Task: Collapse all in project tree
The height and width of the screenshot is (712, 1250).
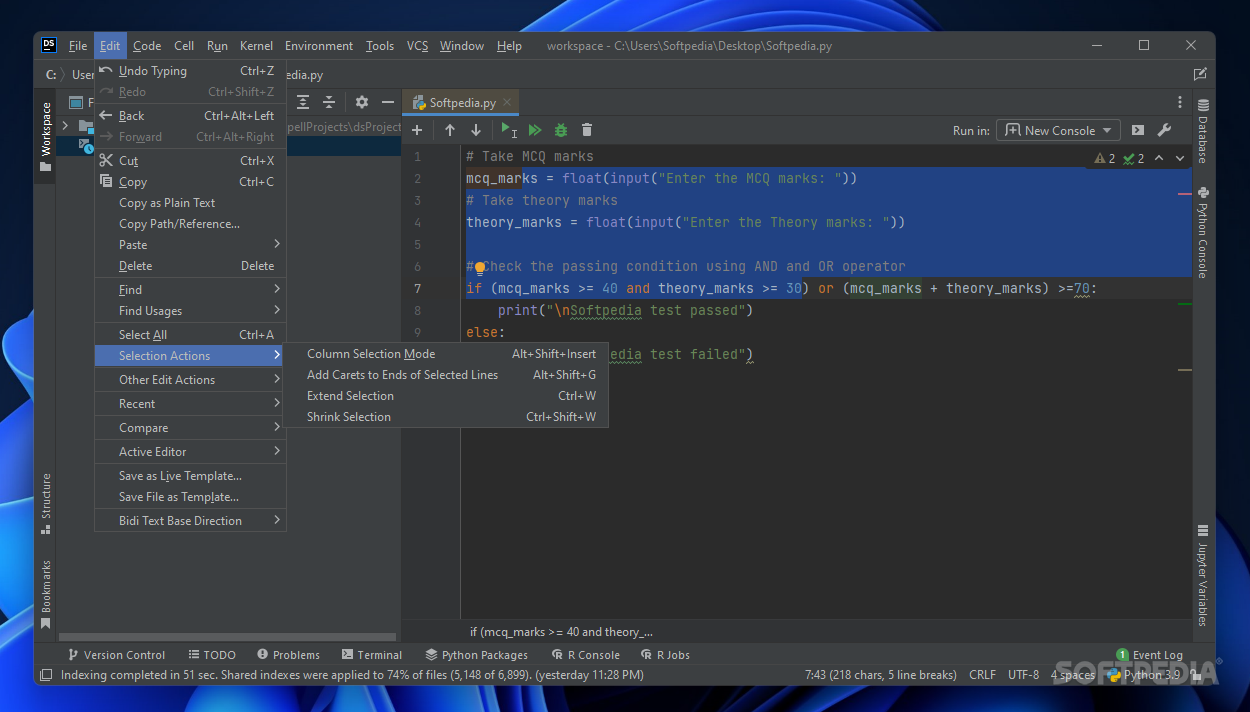Action: pos(328,102)
